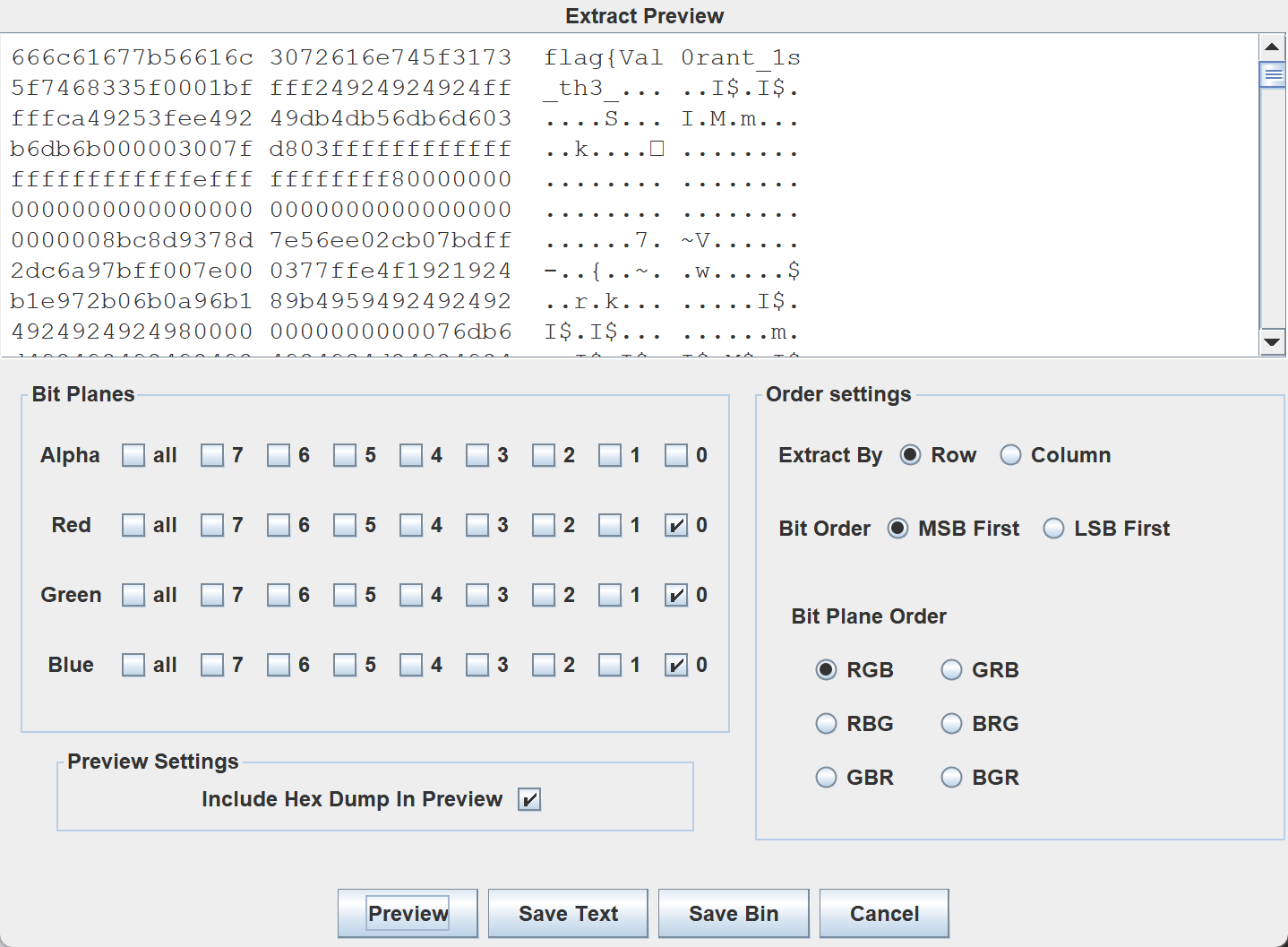Enable Alpha bit plane 5
The image size is (1288, 947).
(345, 455)
